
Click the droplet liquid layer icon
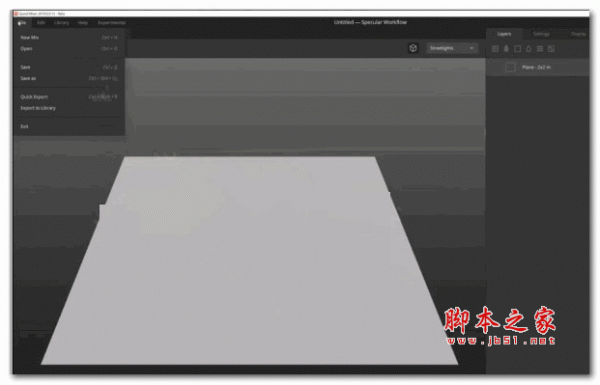tap(528, 49)
